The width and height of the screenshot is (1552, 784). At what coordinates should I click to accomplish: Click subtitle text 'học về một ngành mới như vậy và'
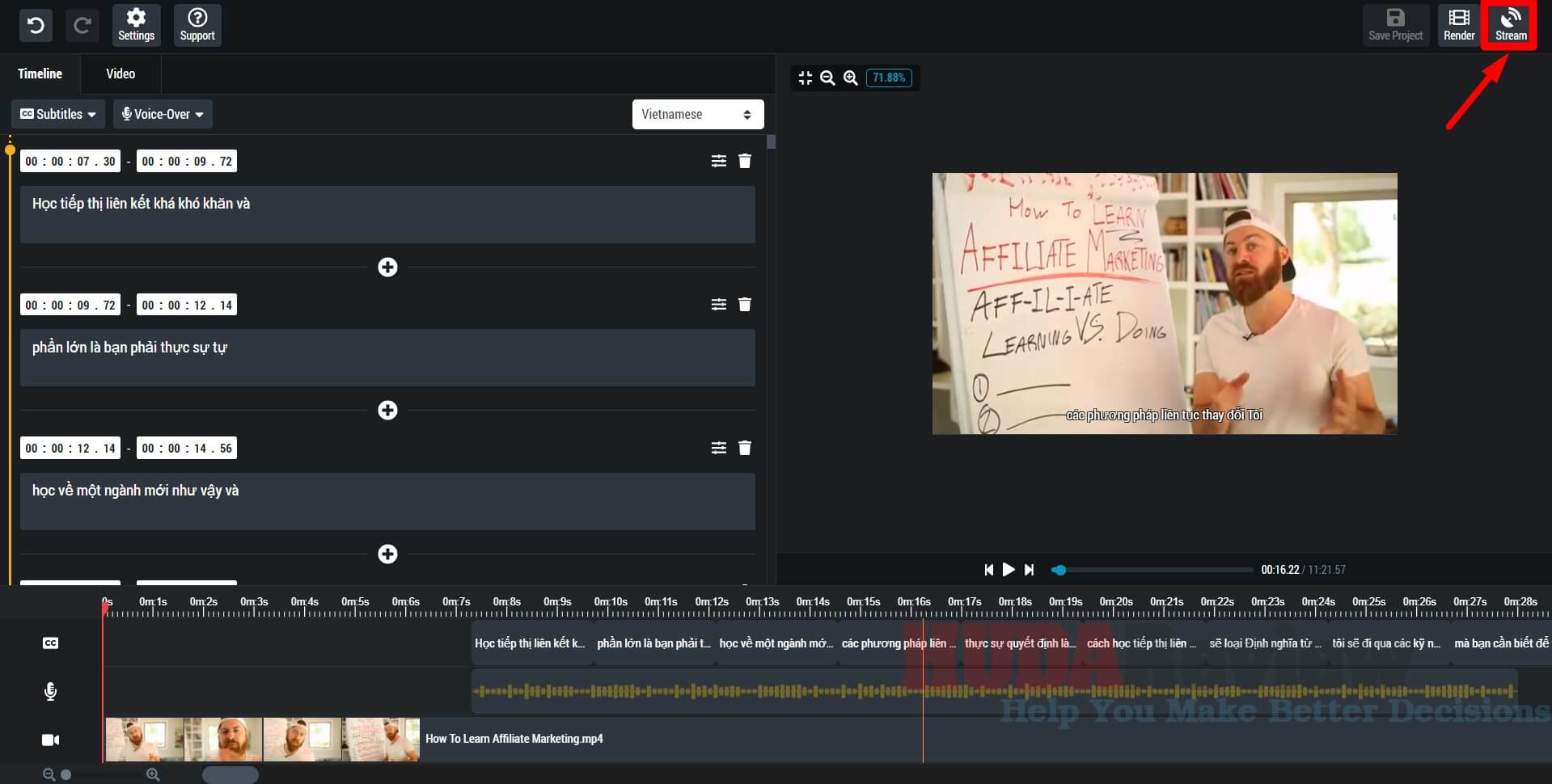(x=387, y=501)
